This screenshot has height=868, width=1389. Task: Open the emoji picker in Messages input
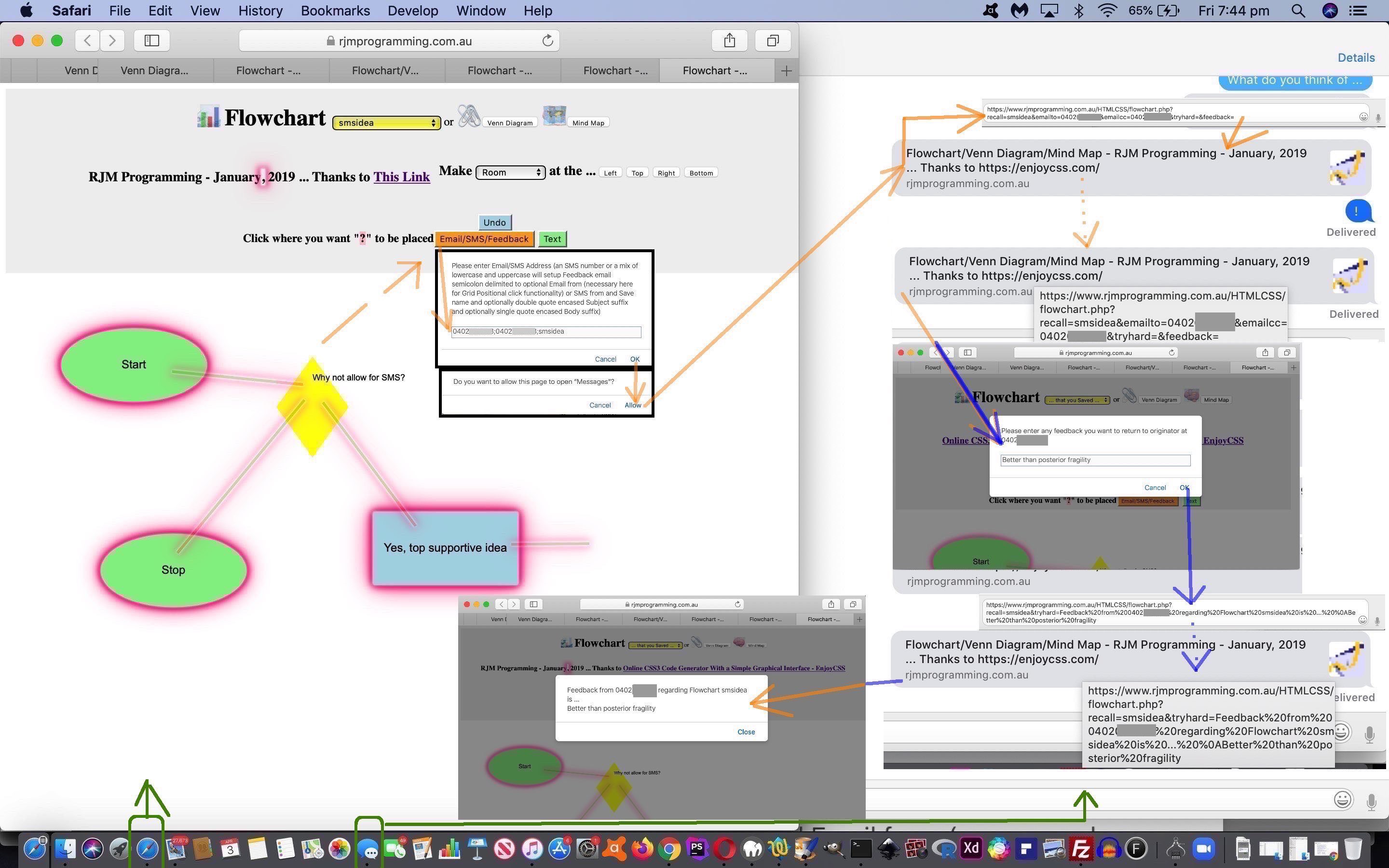[1343, 800]
